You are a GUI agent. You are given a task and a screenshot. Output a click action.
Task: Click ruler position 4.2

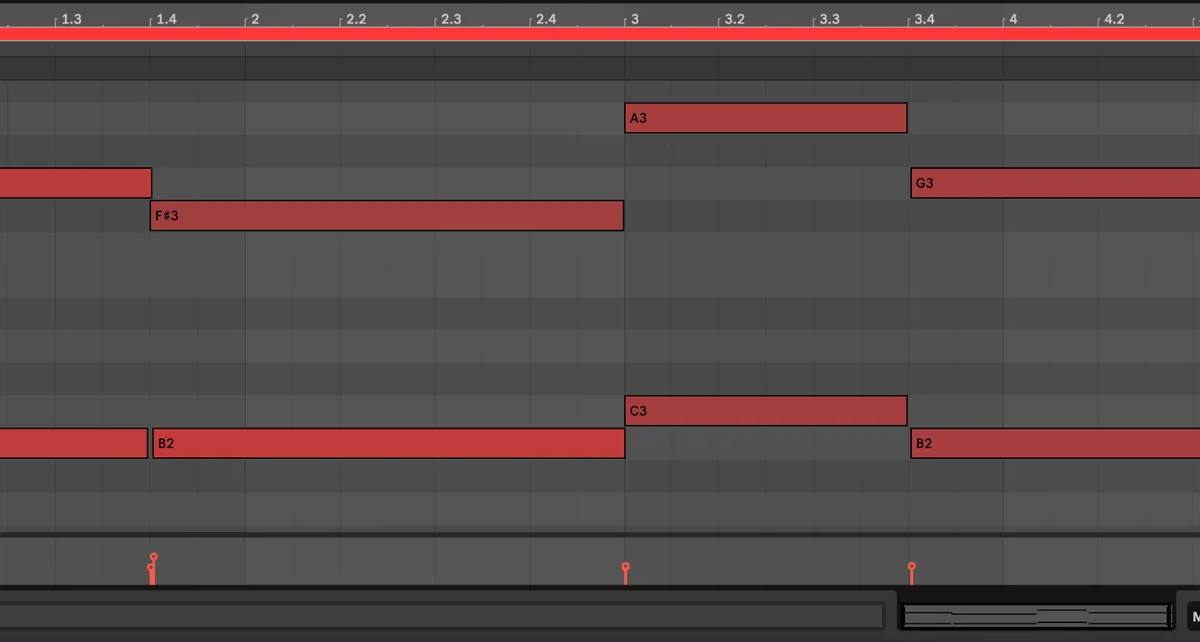pos(1113,18)
